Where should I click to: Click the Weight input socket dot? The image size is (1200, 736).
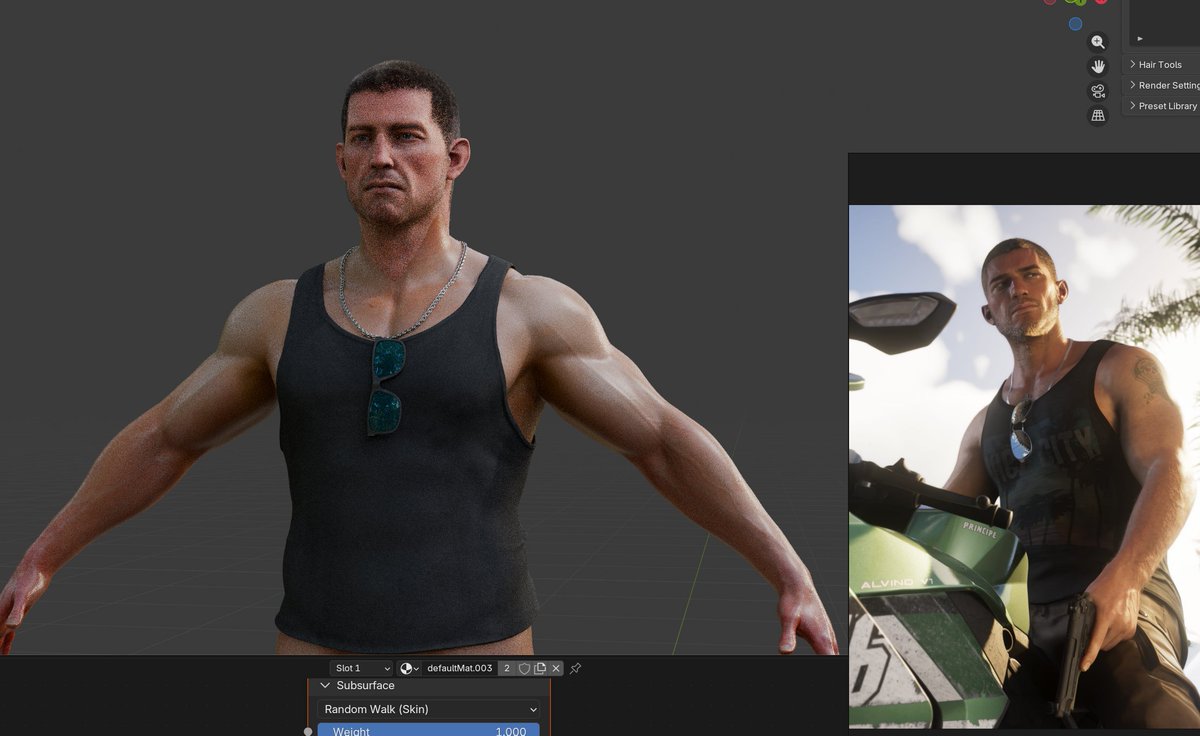308,731
